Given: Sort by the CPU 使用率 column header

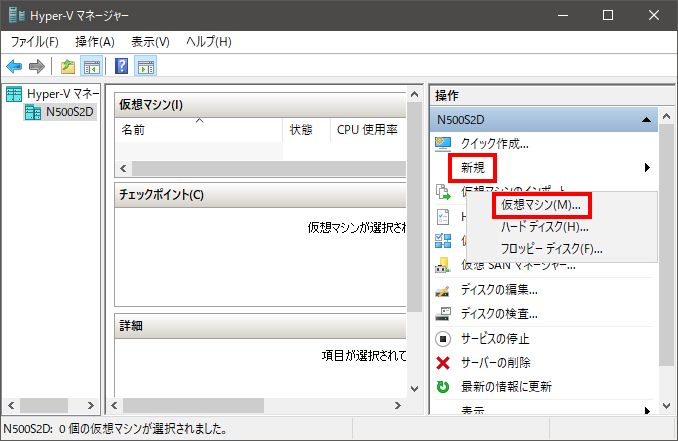Looking at the screenshot, I should 368,130.
